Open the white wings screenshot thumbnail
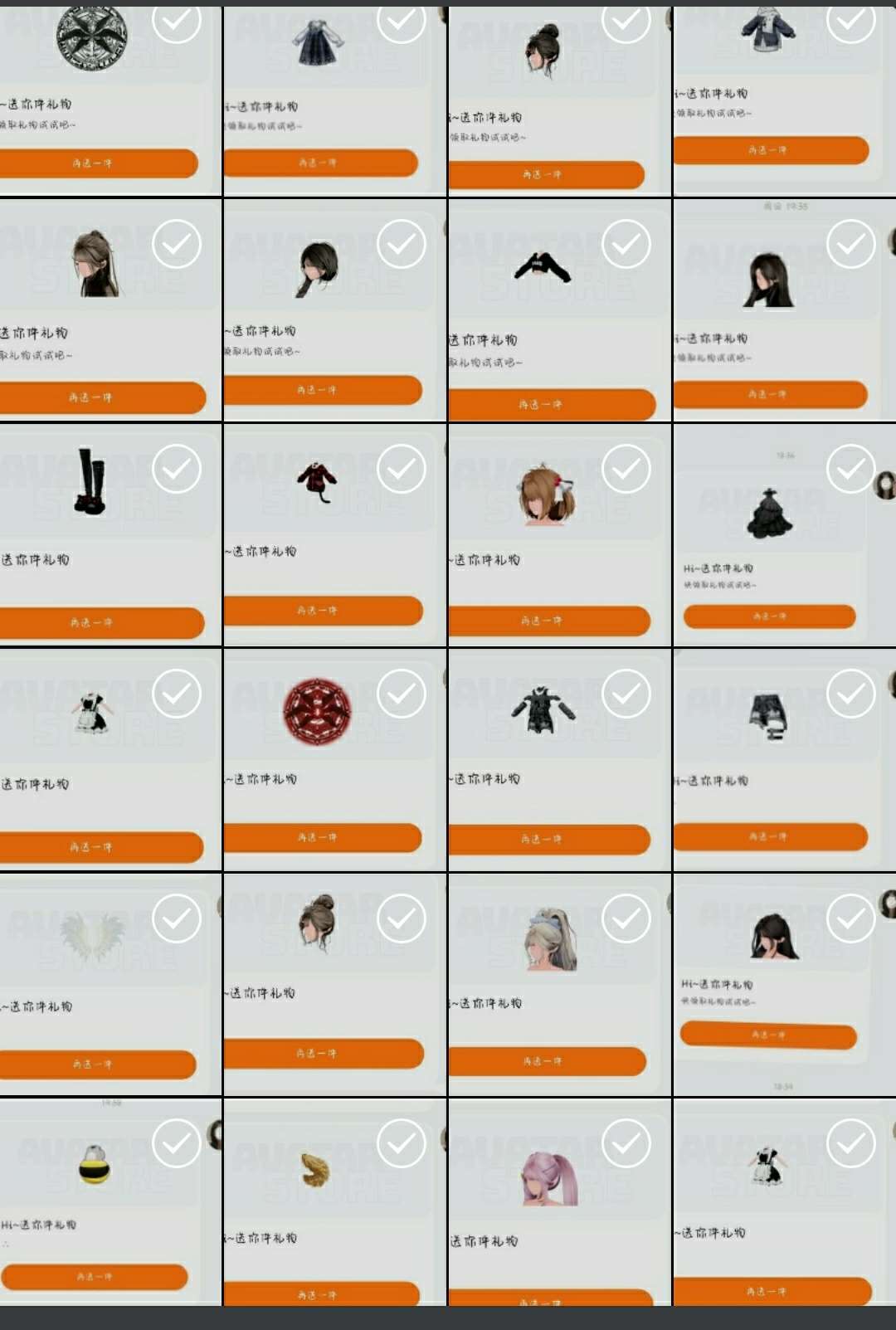Viewport: 896px width, 1330px height. (110, 985)
